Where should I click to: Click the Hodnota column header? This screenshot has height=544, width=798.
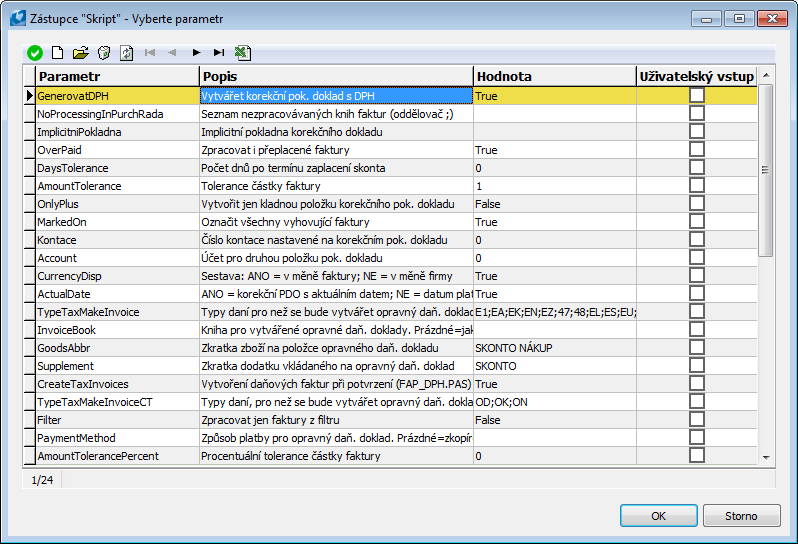point(555,76)
